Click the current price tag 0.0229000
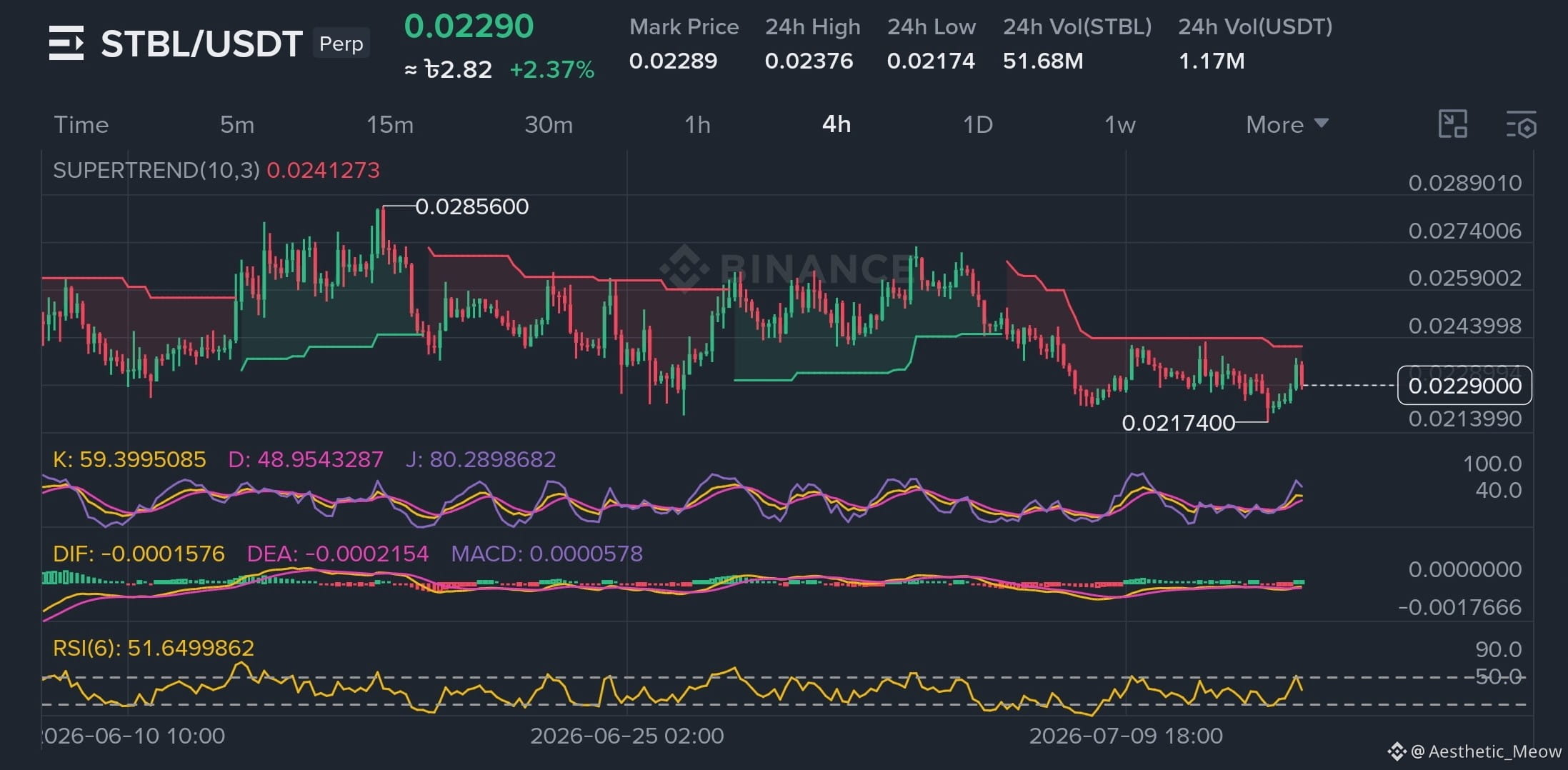1568x770 pixels. pyautogui.click(x=1464, y=386)
